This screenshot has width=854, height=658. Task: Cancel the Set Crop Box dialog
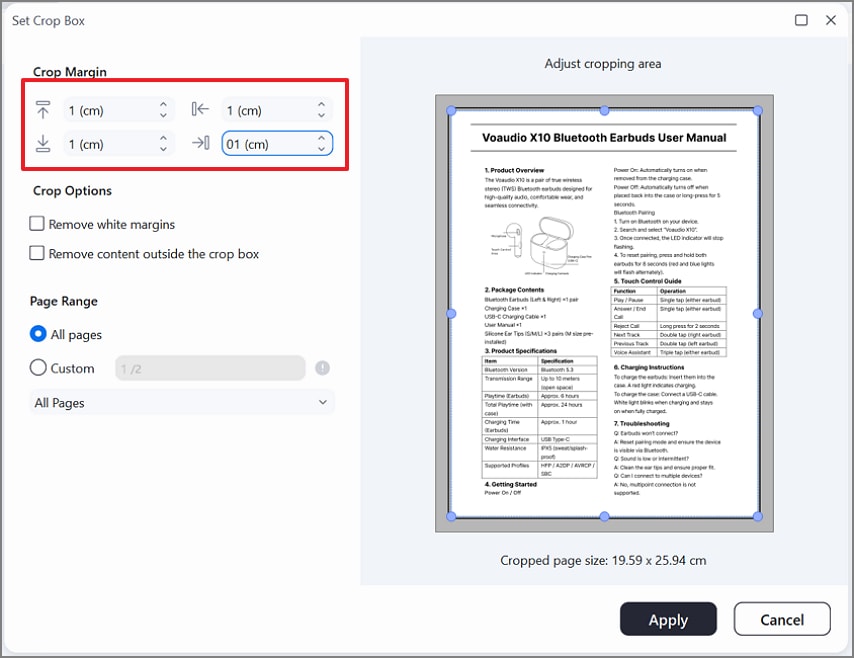point(782,619)
